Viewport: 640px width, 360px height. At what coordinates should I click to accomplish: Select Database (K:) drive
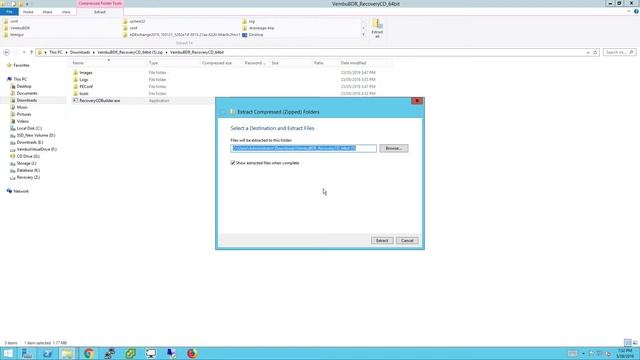28,170
